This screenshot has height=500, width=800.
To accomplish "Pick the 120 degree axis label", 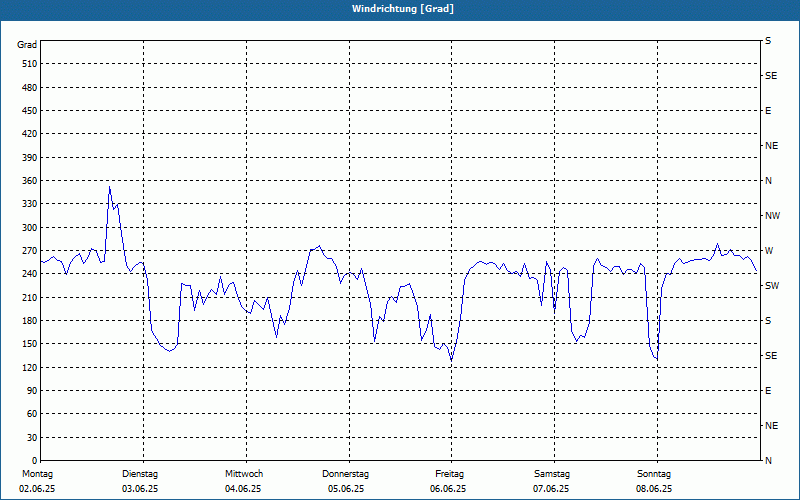I will (x=30, y=367).
